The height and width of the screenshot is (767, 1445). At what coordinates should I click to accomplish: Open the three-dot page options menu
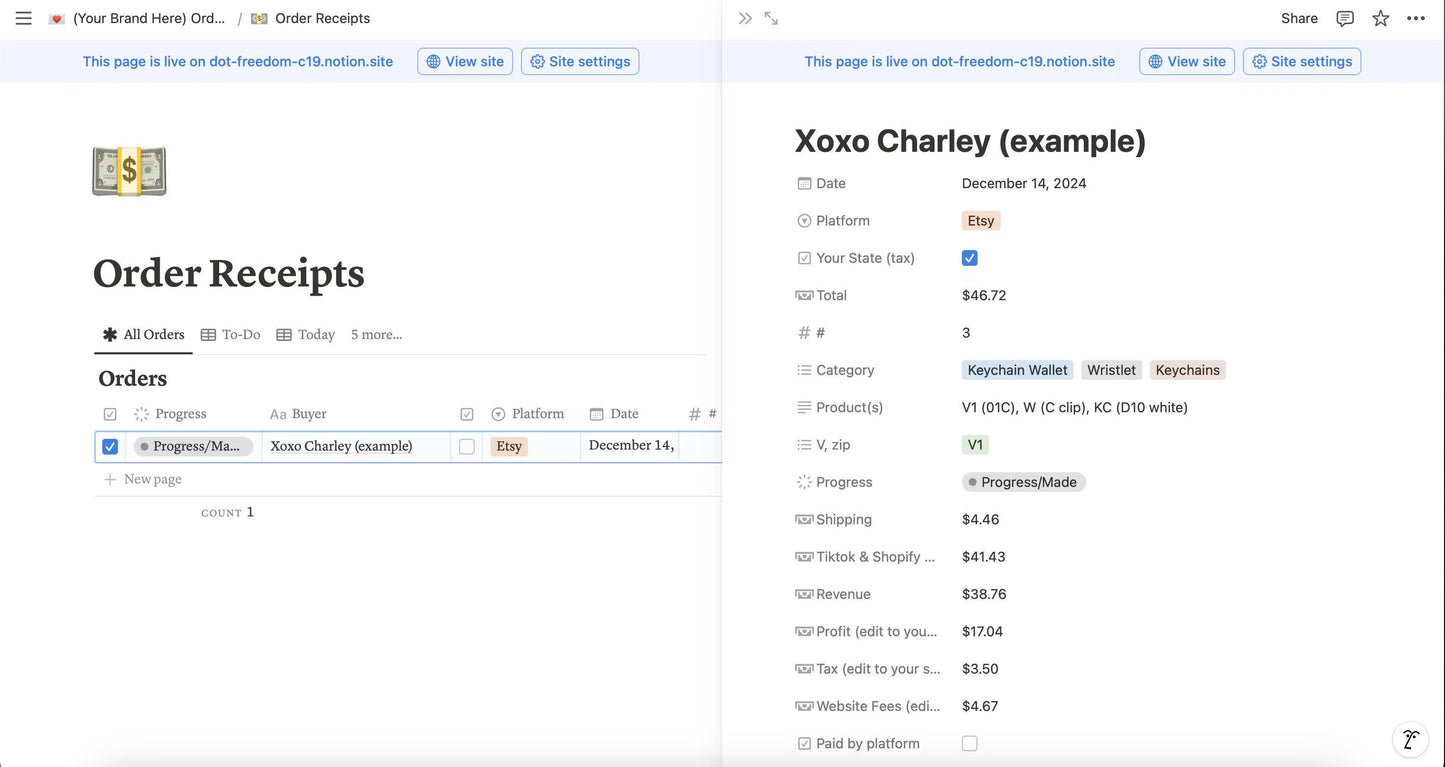coord(1417,17)
